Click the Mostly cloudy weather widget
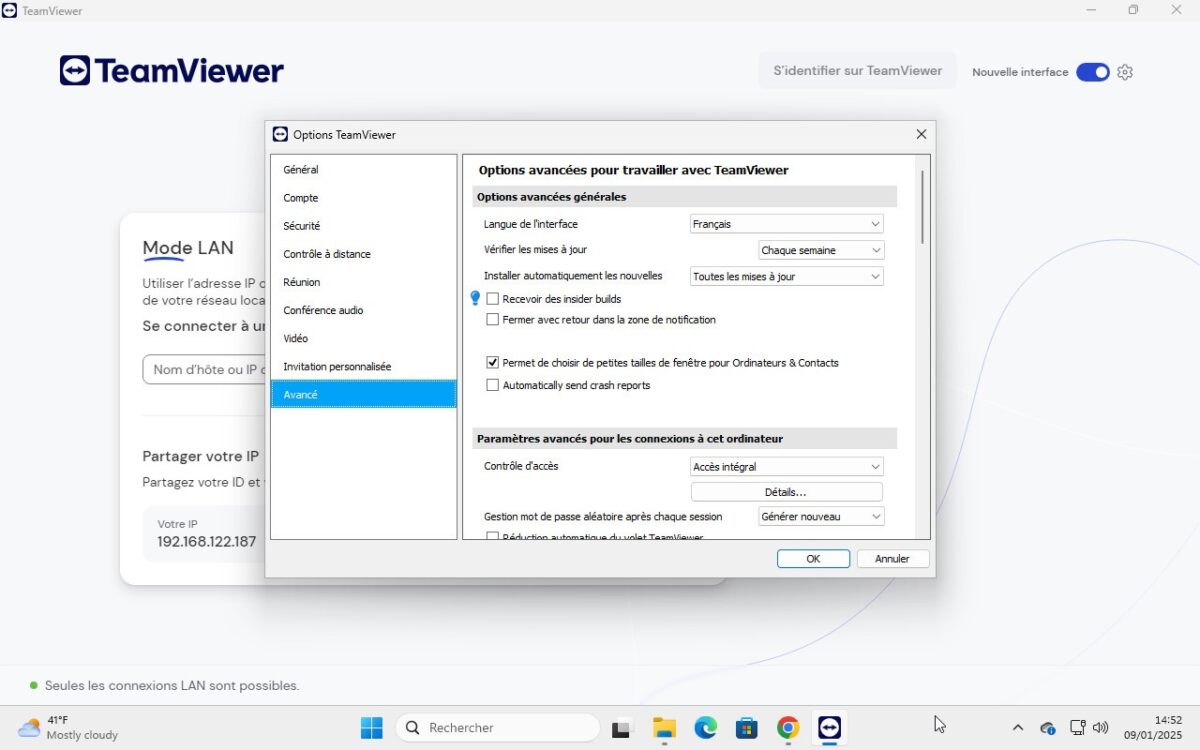Viewport: 1200px width, 750px height. click(60, 728)
